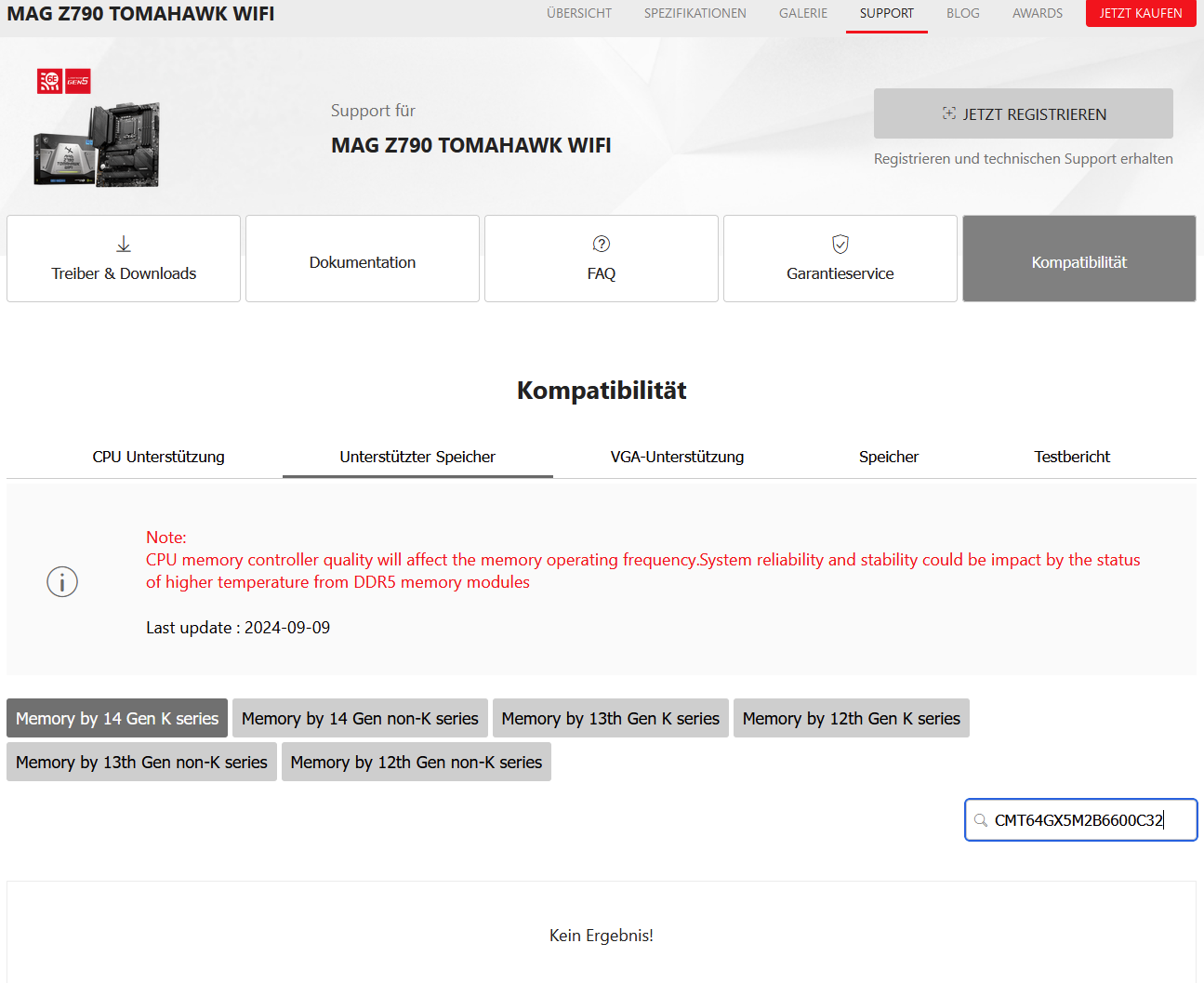Click the memory search input field

[1081, 820]
